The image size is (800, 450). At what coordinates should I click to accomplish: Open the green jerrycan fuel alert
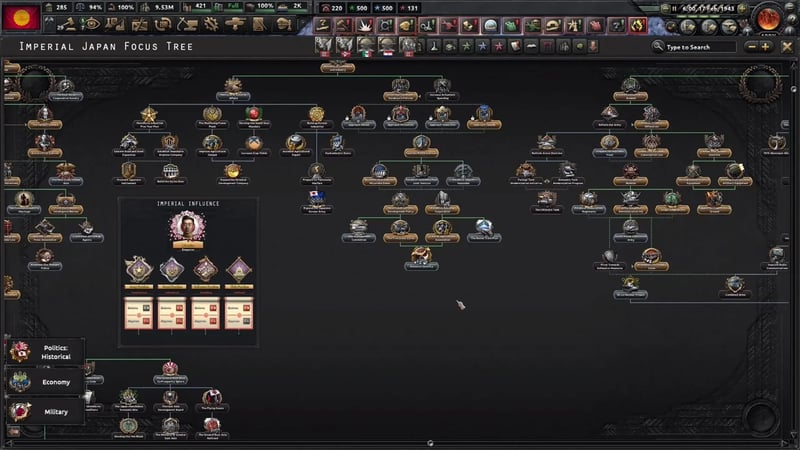tap(511, 25)
